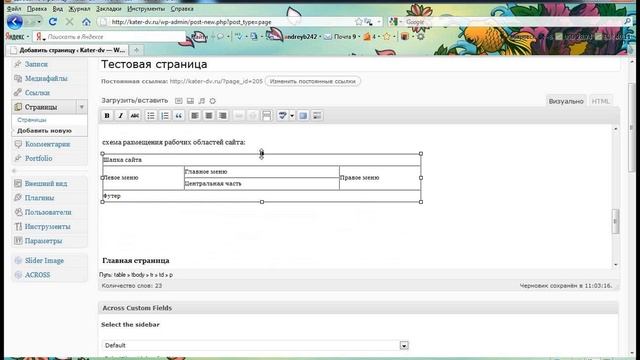Open the Страницы submenu link

32,120
